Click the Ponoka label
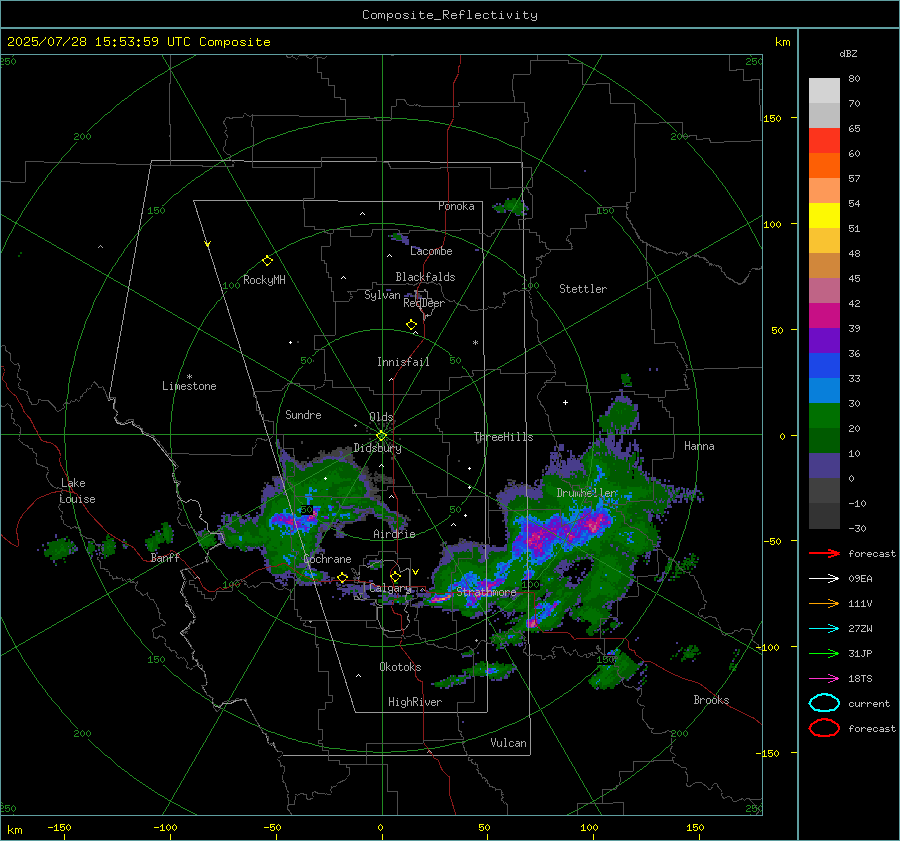Image resolution: width=900 pixels, height=841 pixels. (456, 206)
